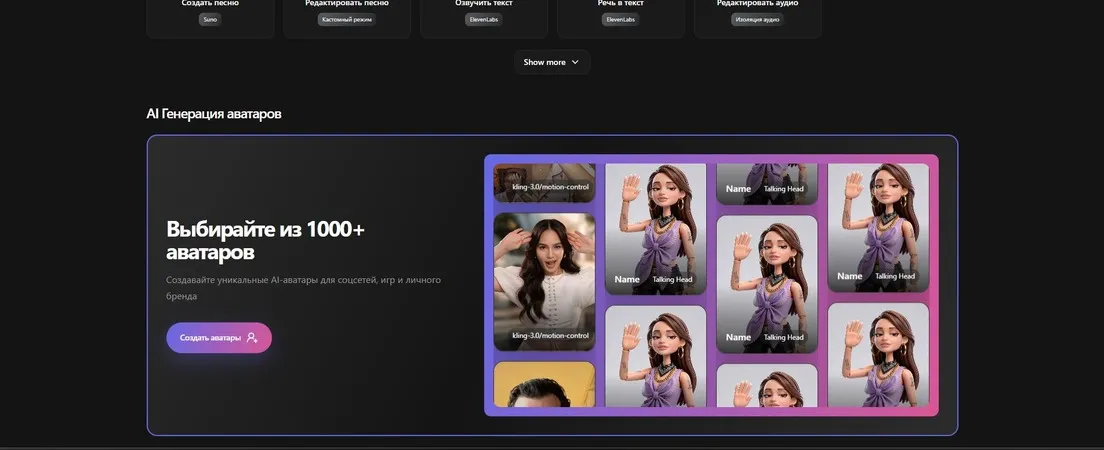The width and height of the screenshot is (1104, 450).
Task: Select top avatar card in second column
Action: [x=656, y=230]
